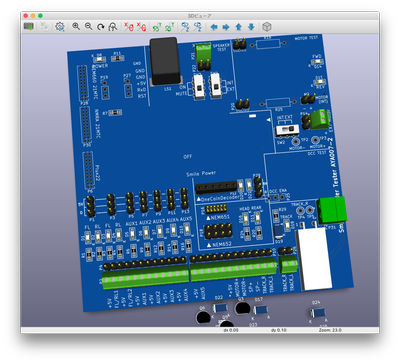Click the copy 3D image to clipboard icon

(x=44, y=27)
